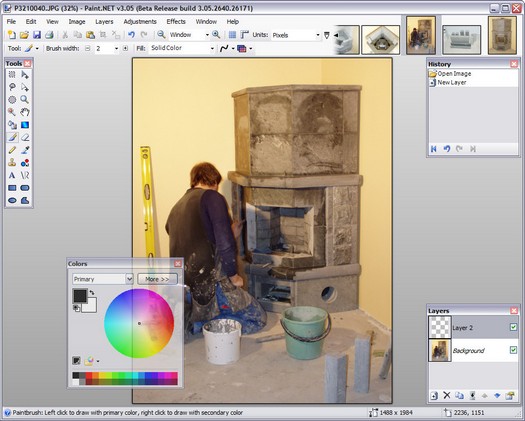Open the Adjustments menu
This screenshot has width=525, height=421.
pyautogui.click(x=140, y=21)
